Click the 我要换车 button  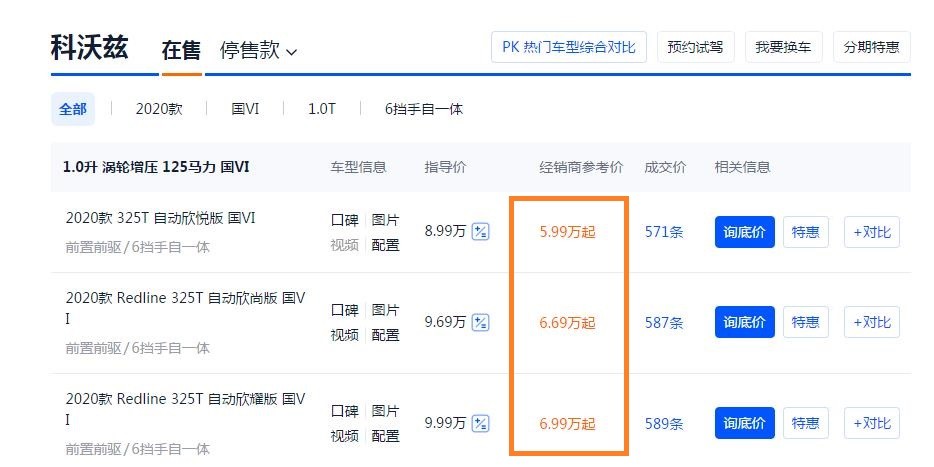click(783, 47)
